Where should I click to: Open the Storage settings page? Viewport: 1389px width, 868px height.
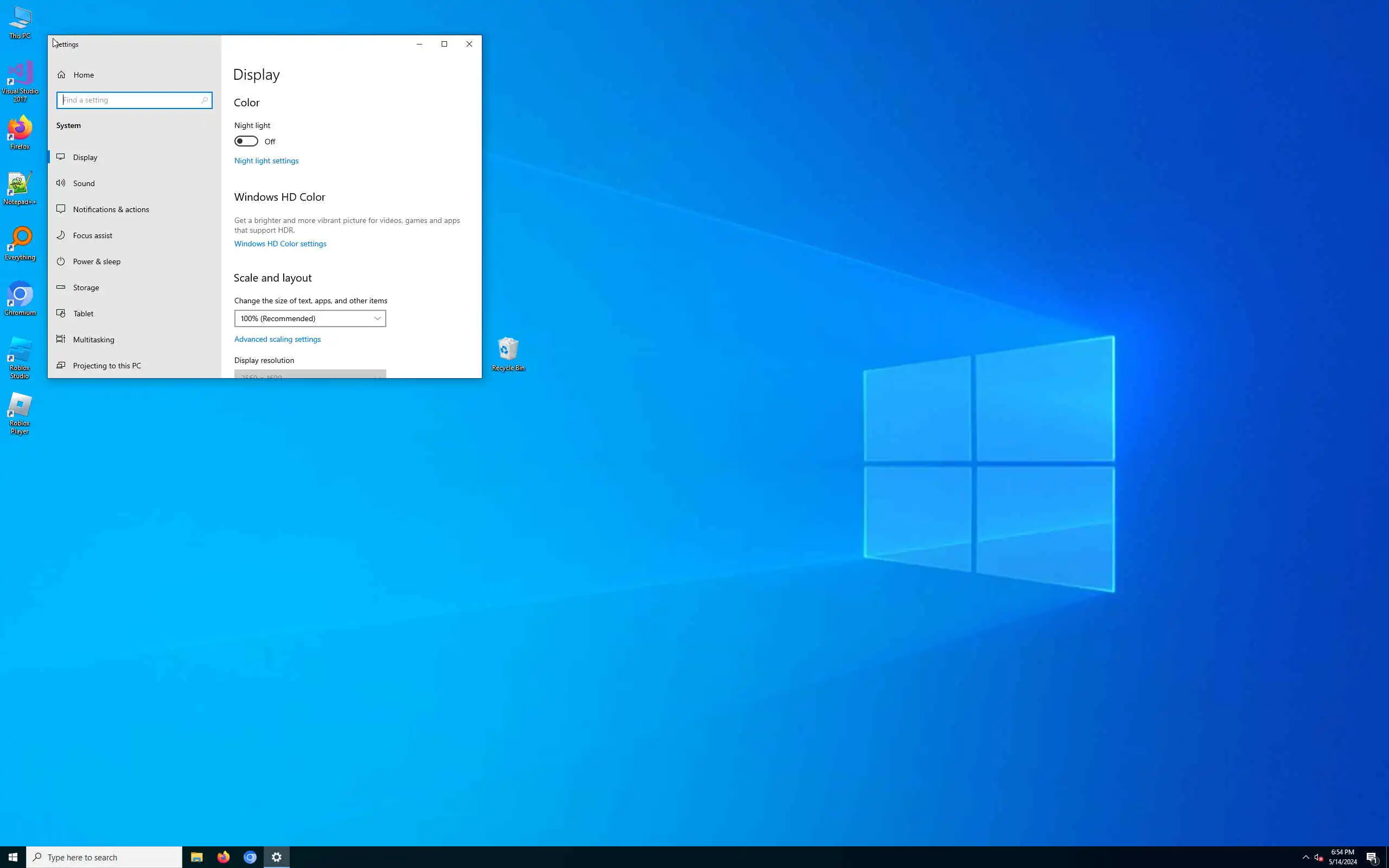[86, 288]
